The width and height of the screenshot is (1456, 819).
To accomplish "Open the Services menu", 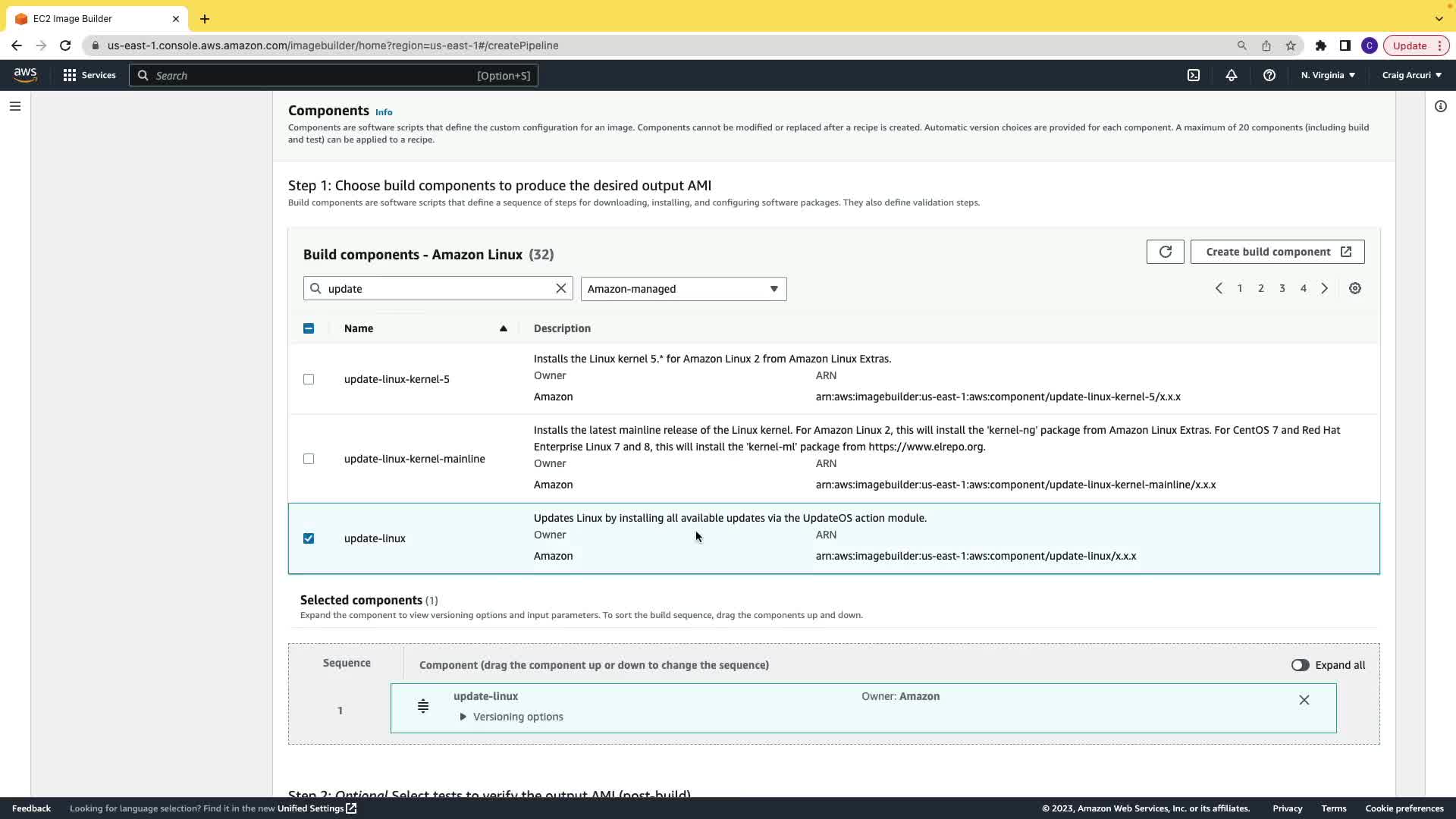I will pyautogui.click(x=89, y=75).
